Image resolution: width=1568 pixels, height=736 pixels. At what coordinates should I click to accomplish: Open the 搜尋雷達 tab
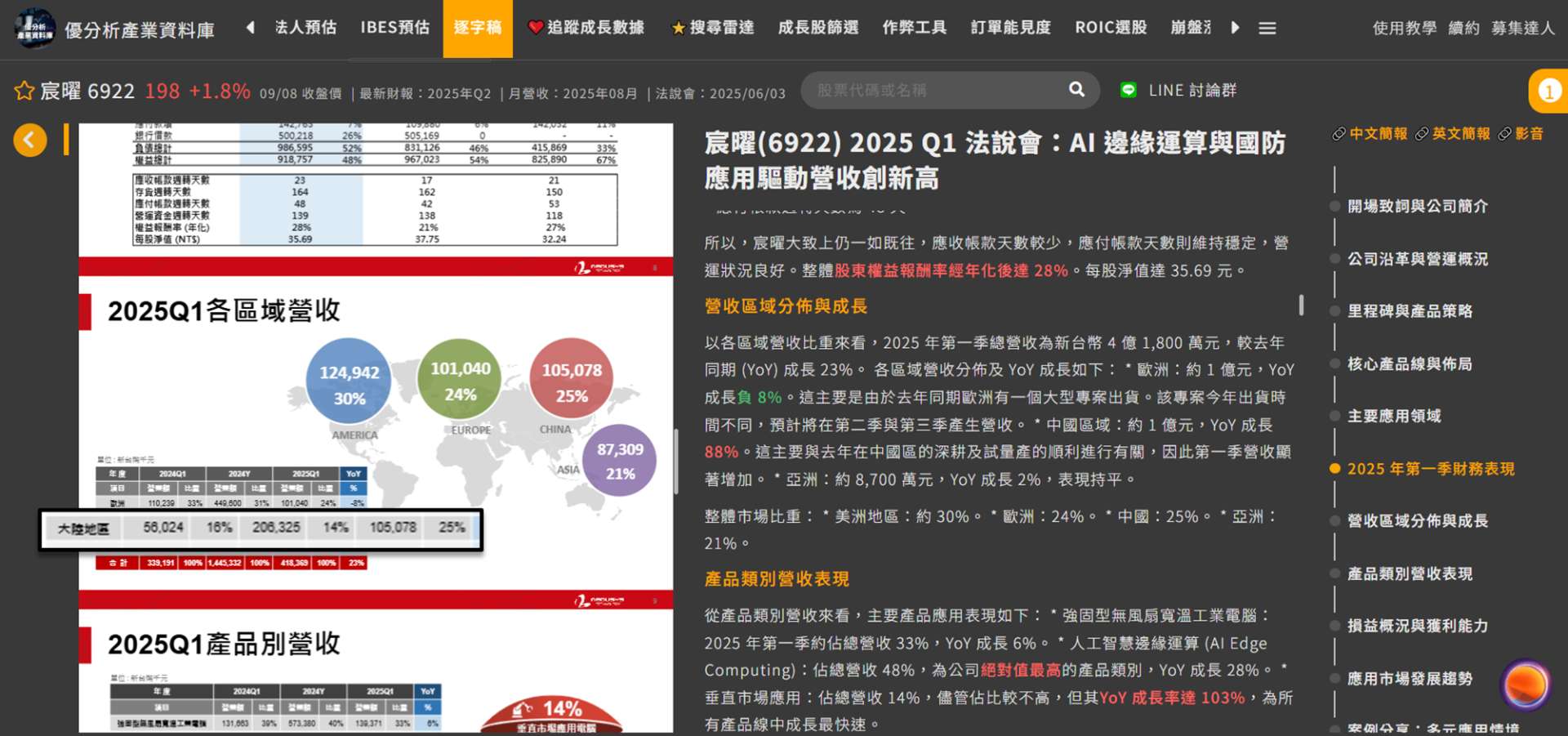(712, 28)
